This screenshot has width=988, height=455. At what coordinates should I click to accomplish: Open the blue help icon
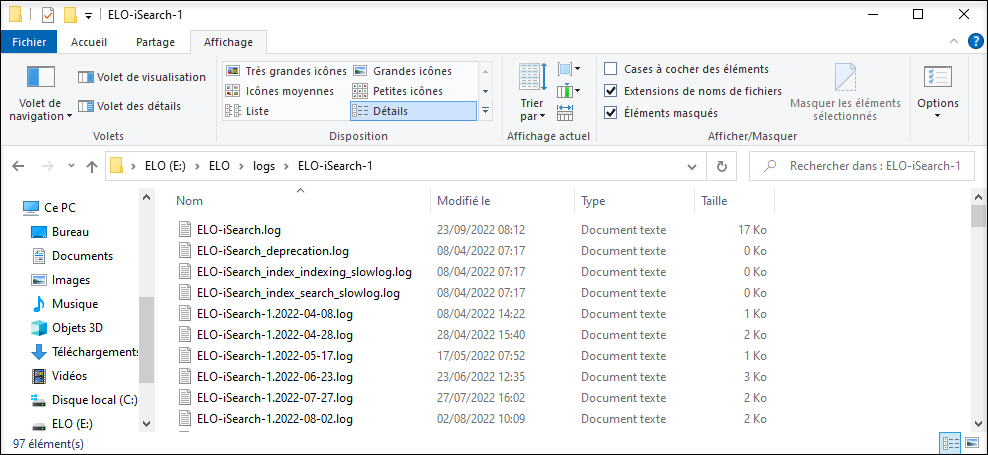click(x=974, y=42)
